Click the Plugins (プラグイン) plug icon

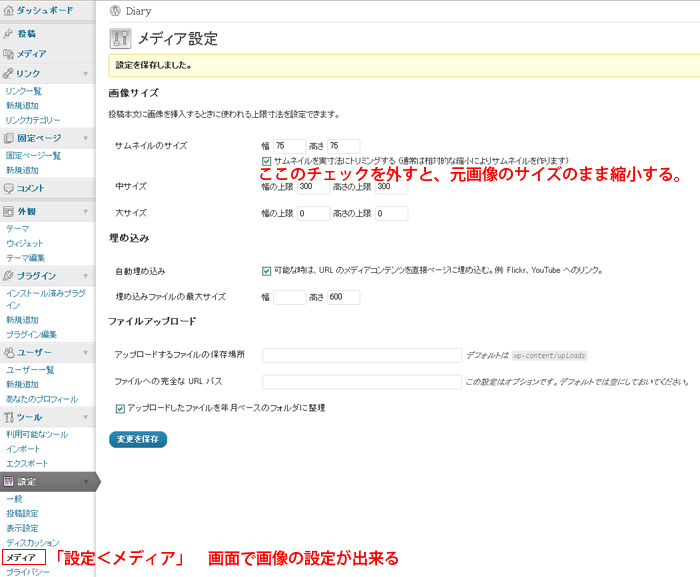9,275
